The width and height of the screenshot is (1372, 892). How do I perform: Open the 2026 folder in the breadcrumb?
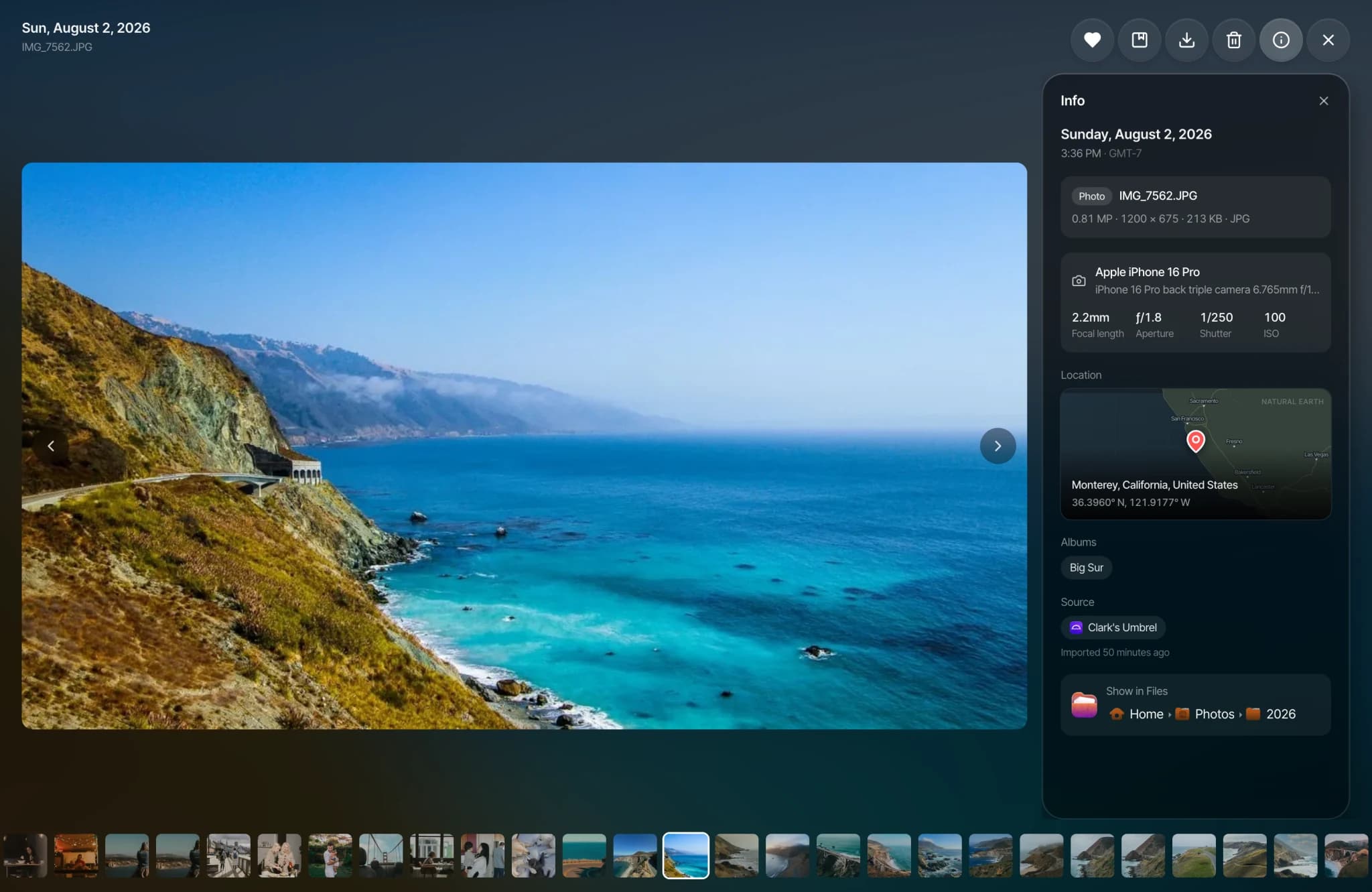click(x=1271, y=714)
